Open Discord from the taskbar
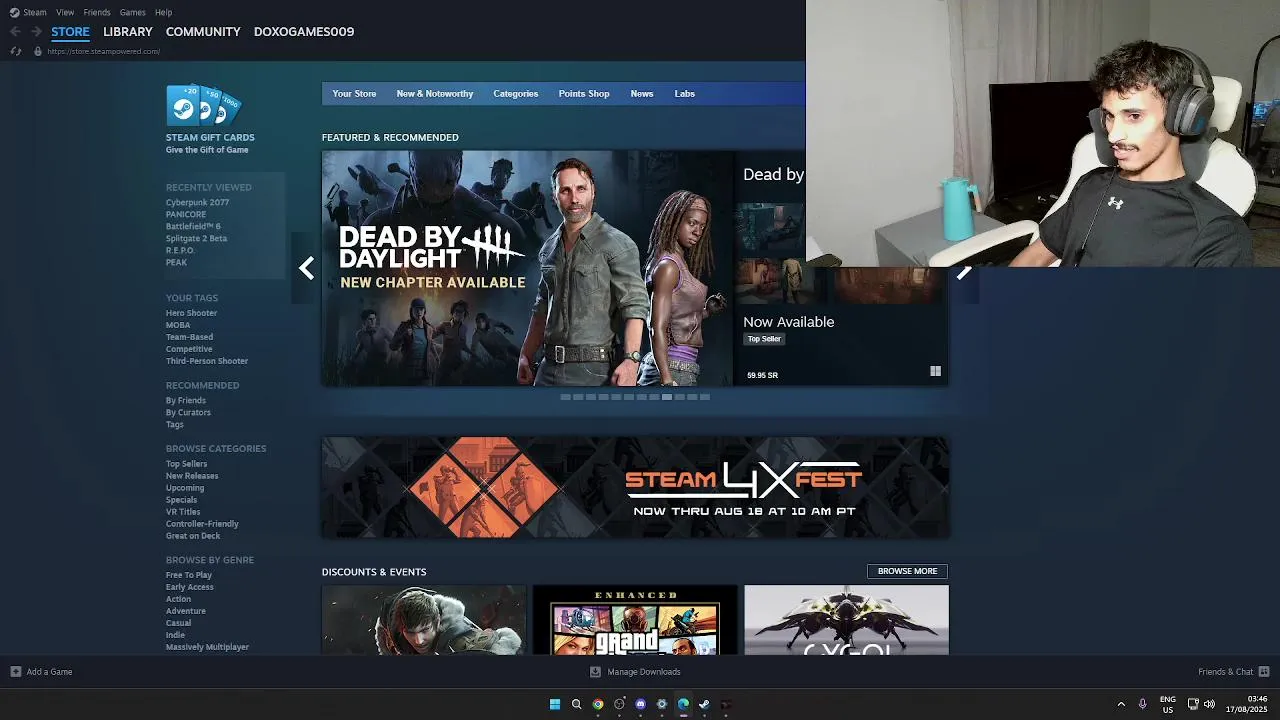Image resolution: width=1280 pixels, height=720 pixels. [641, 704]
